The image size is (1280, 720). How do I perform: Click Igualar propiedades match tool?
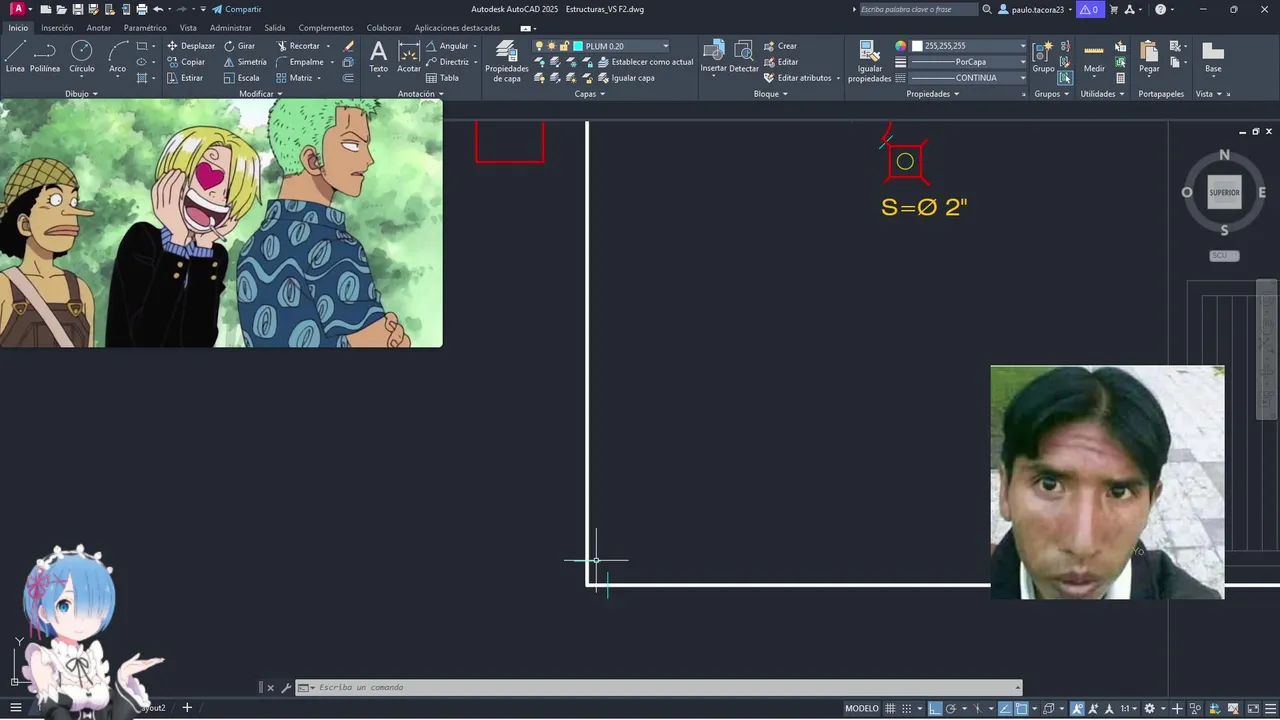pyautogui.click(x=869, y=62)
